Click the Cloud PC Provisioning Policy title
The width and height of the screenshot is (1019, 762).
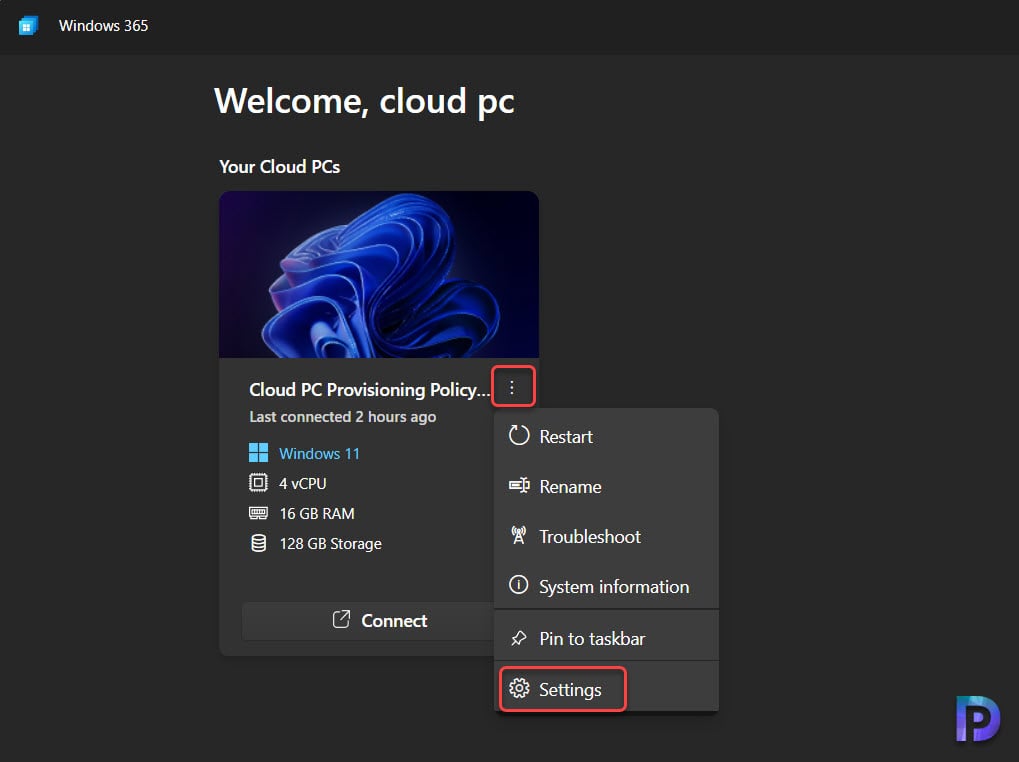click(369, 390)
